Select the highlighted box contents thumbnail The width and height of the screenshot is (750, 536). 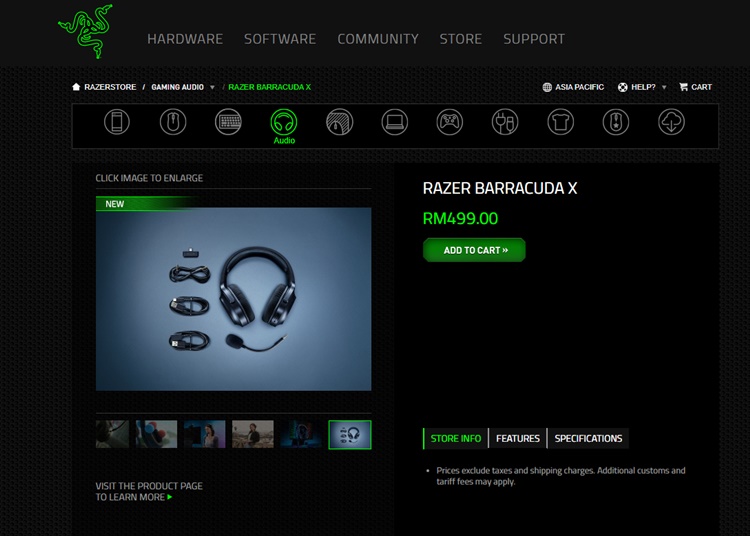[350, 435]
